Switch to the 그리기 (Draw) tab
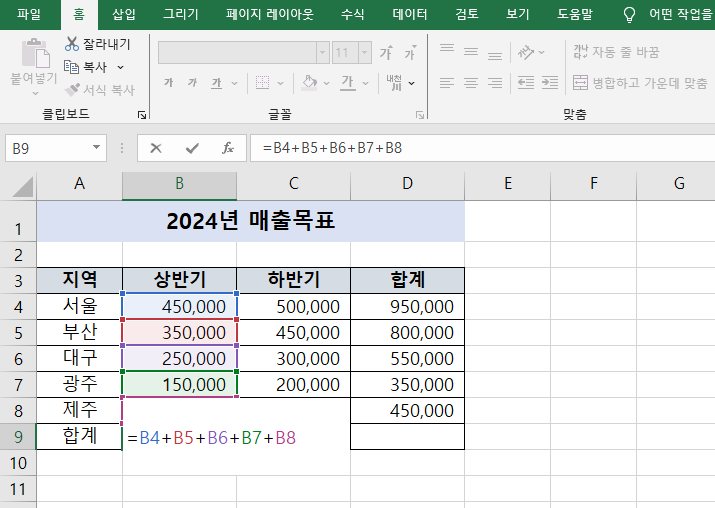715x508 pixels. (181, 14)
